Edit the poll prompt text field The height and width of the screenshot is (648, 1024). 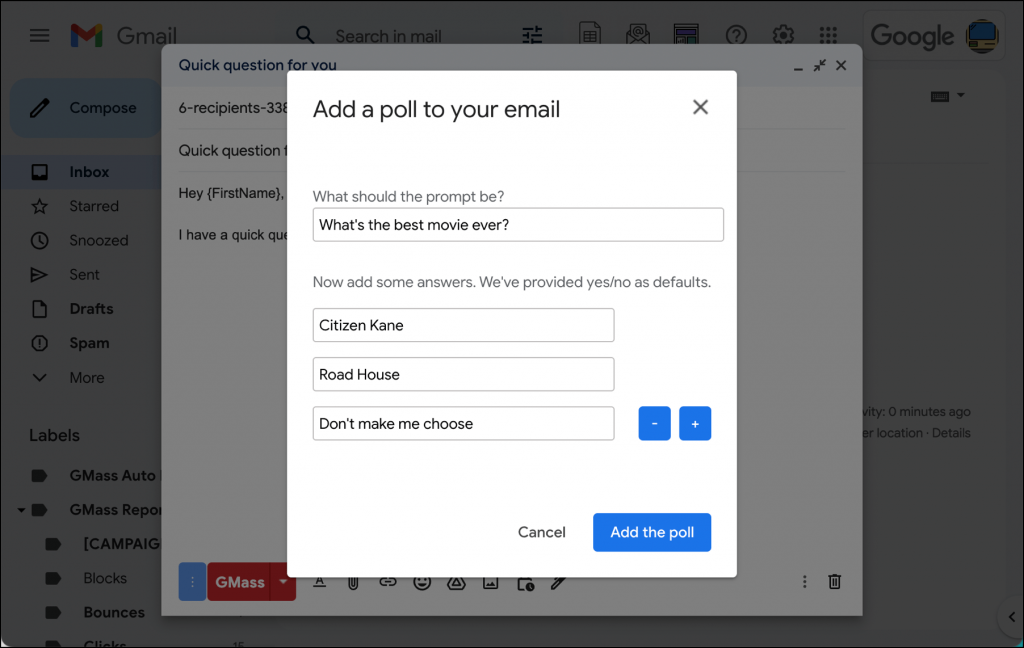518,224
